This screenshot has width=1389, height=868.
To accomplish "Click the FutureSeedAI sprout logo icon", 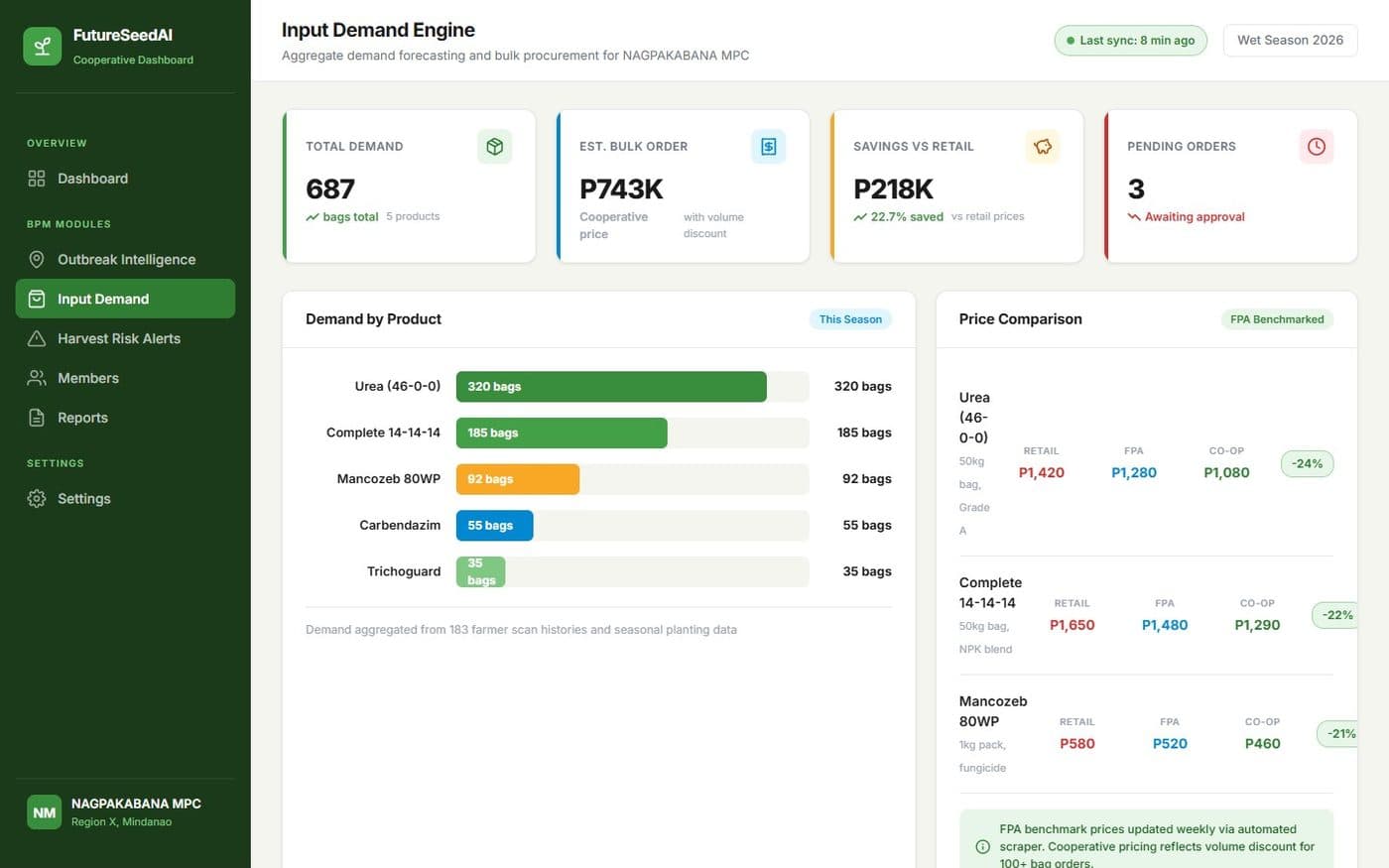I will 42,47.
